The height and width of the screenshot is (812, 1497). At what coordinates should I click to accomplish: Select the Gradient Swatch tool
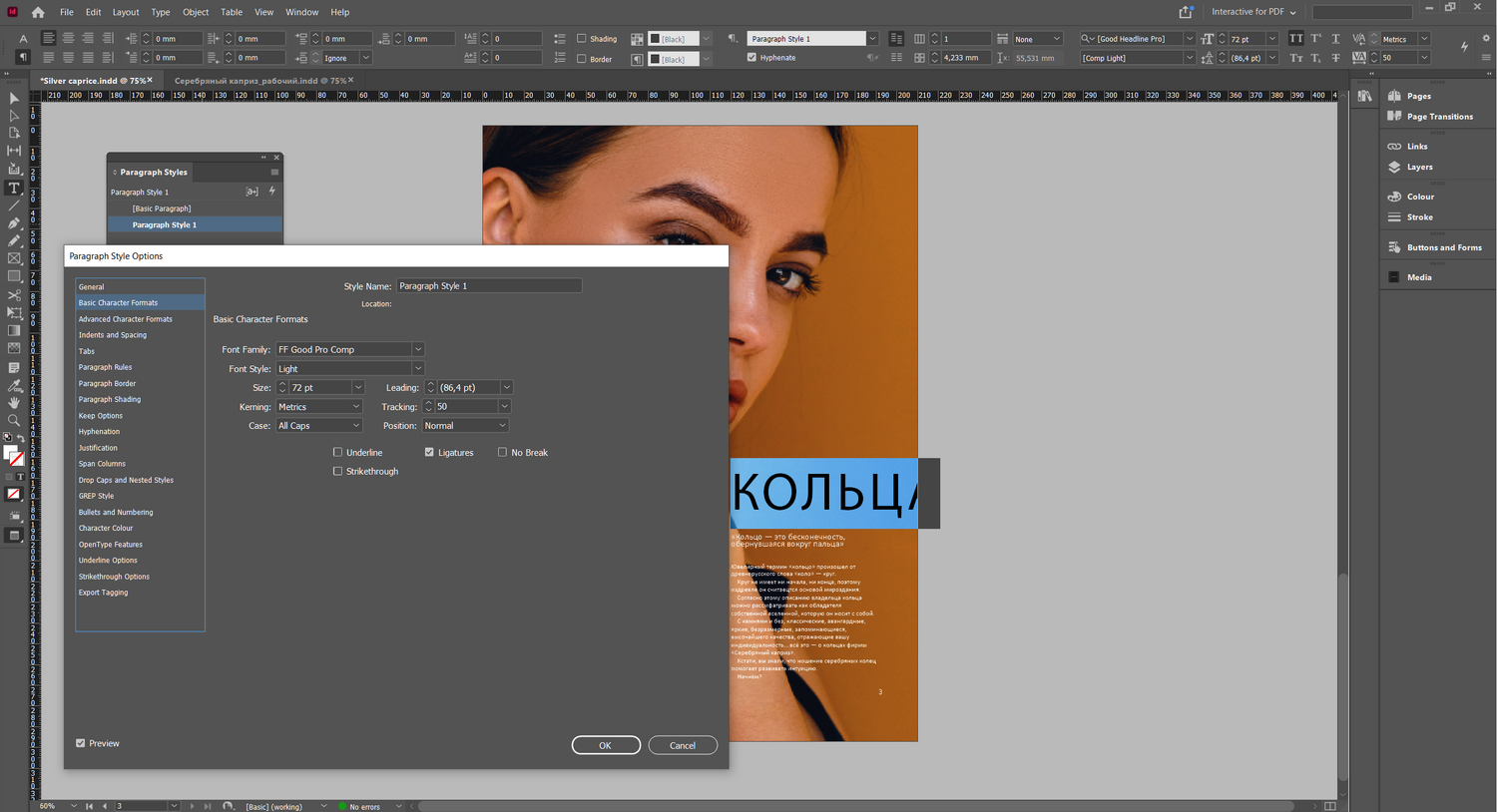click(14, 331)
